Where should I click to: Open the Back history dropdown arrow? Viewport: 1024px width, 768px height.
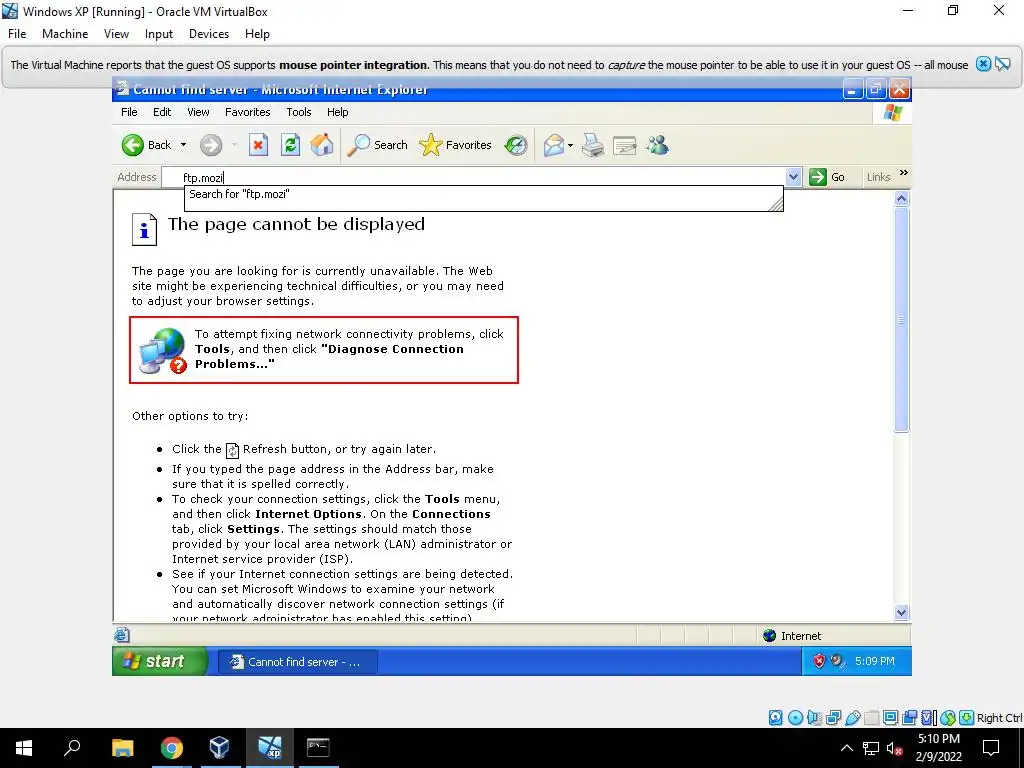[x=184, y=145]
